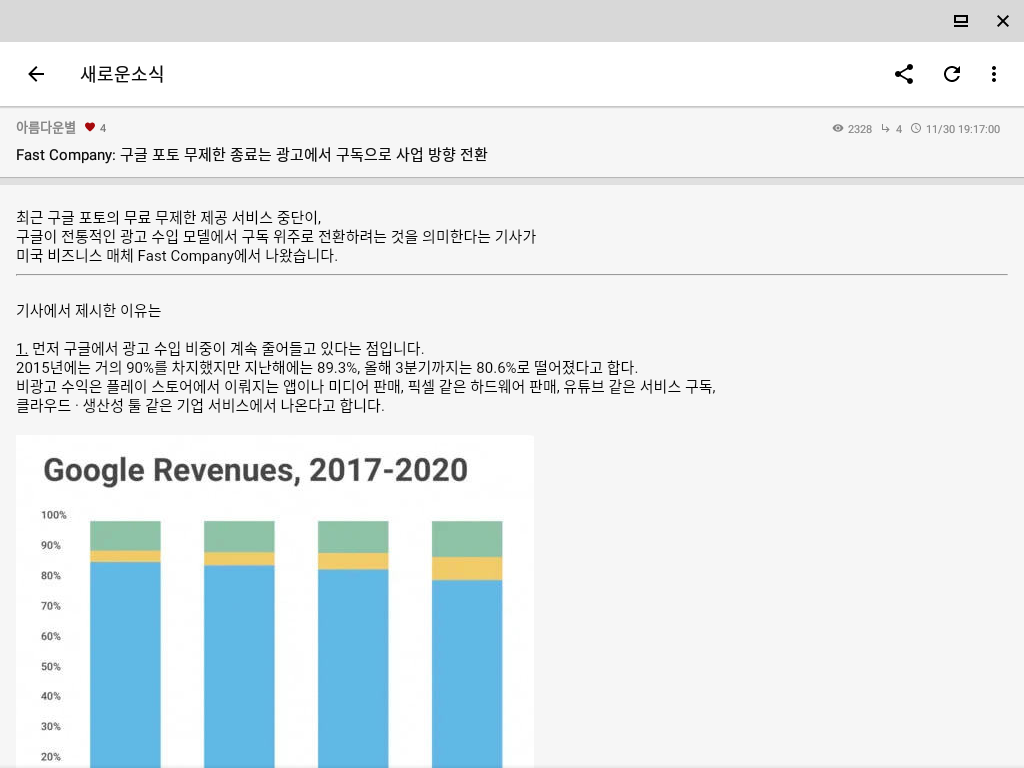The image size is (1024, 768).
Task: Refresh the post with reload icon
Action: tap(952, 74)
